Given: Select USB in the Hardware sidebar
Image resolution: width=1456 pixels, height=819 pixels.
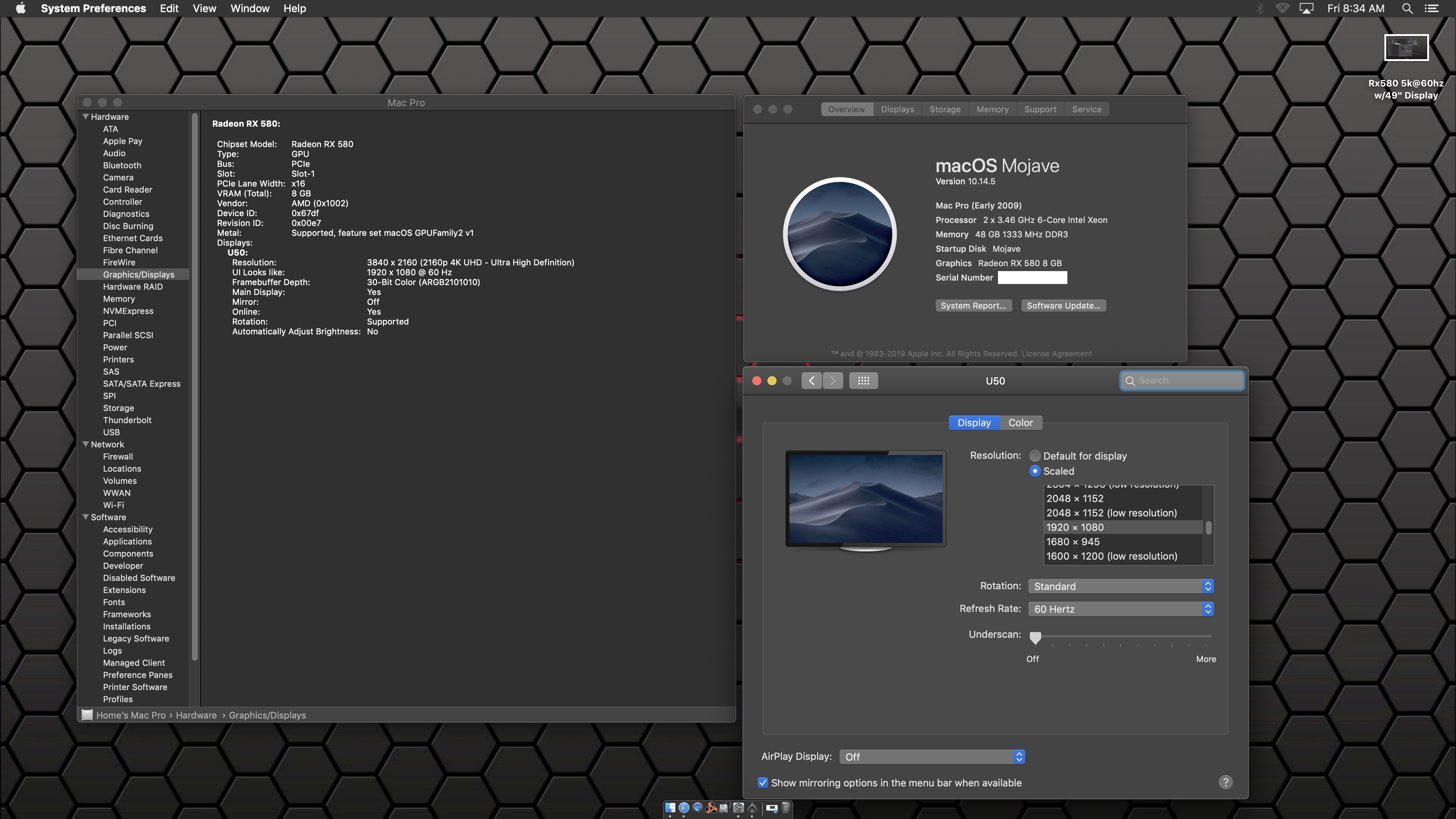Looking at the screenshot, I should 111,432.
